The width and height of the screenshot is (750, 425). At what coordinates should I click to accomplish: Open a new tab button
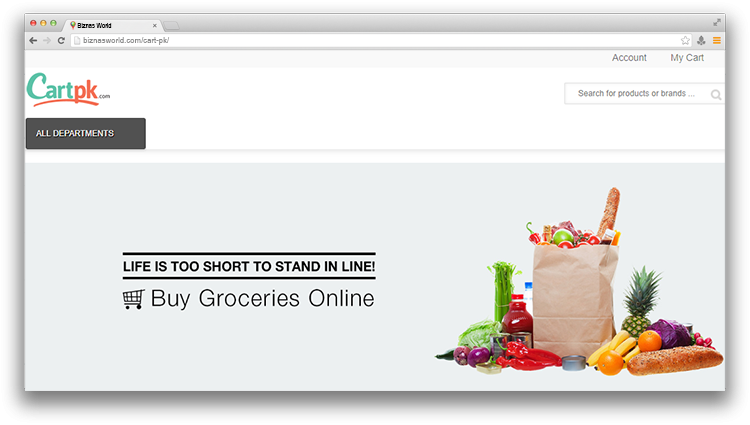coord(171,25)
